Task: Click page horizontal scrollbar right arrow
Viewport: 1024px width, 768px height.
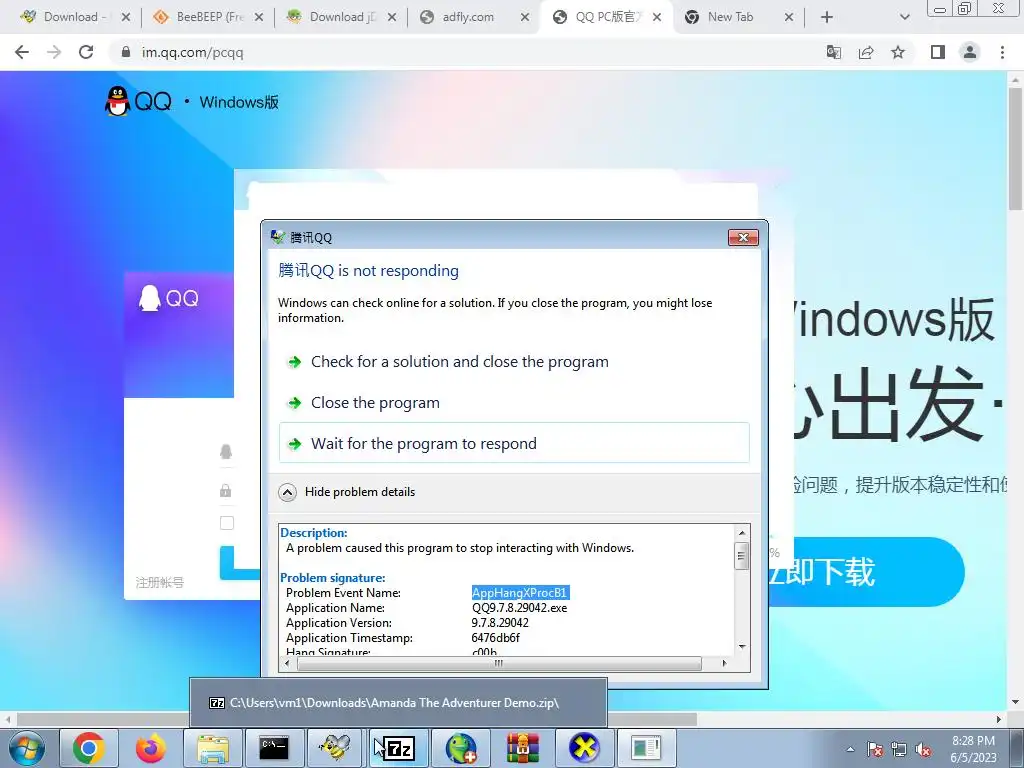Action: [999, 719]
